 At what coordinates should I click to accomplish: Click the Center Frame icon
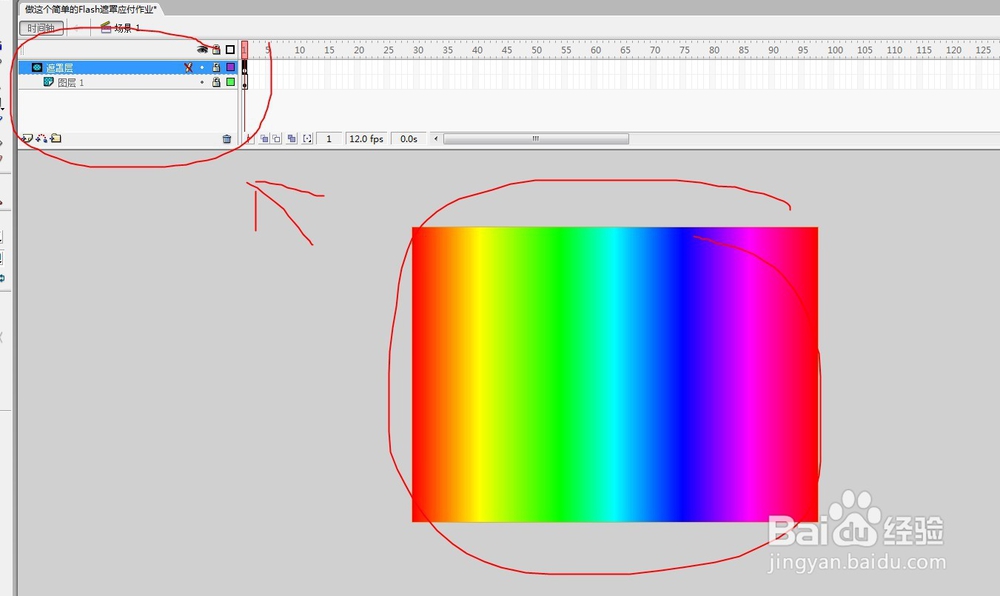(249, 138)
